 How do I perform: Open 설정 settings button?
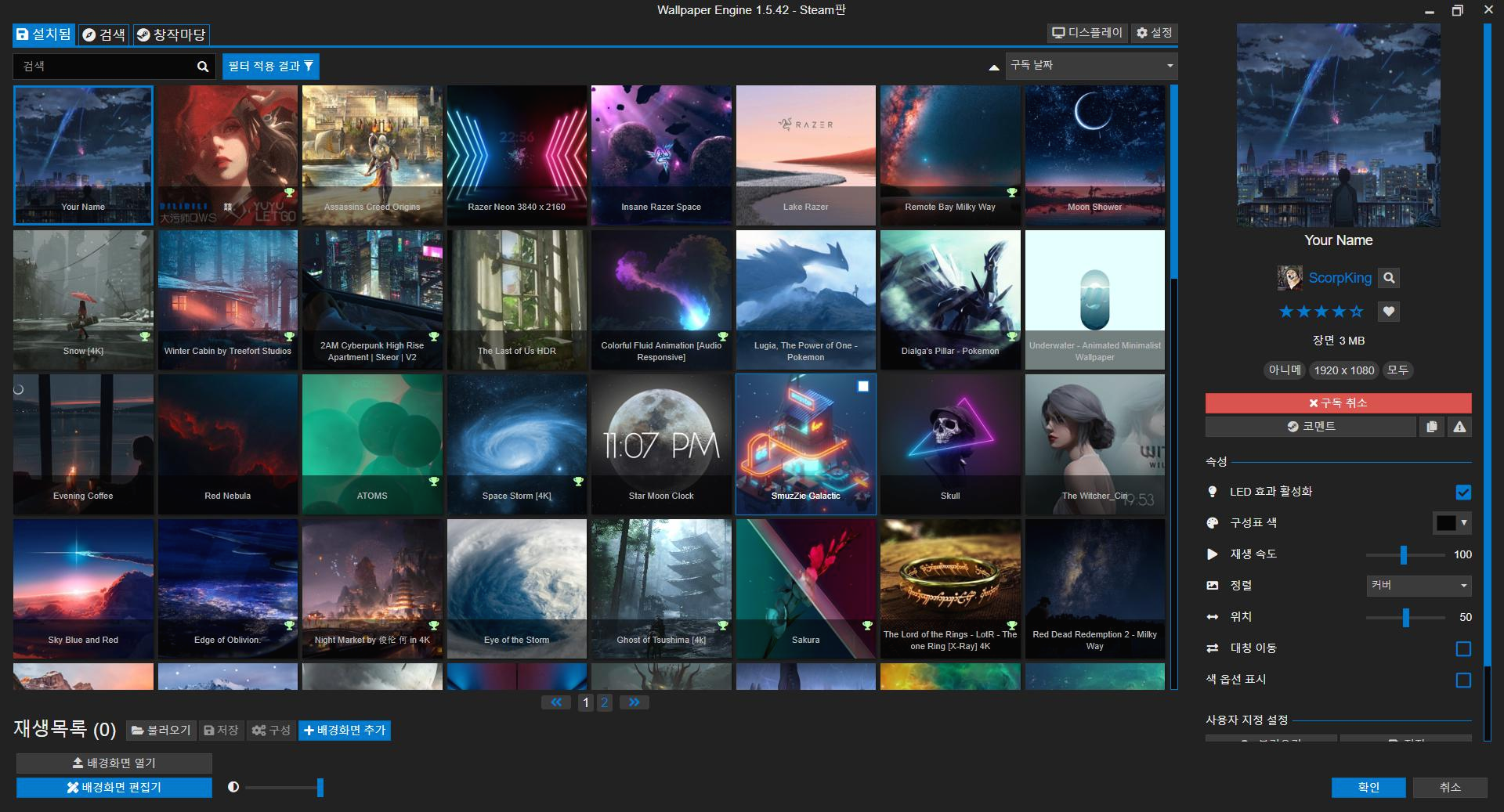[1155, 33]
